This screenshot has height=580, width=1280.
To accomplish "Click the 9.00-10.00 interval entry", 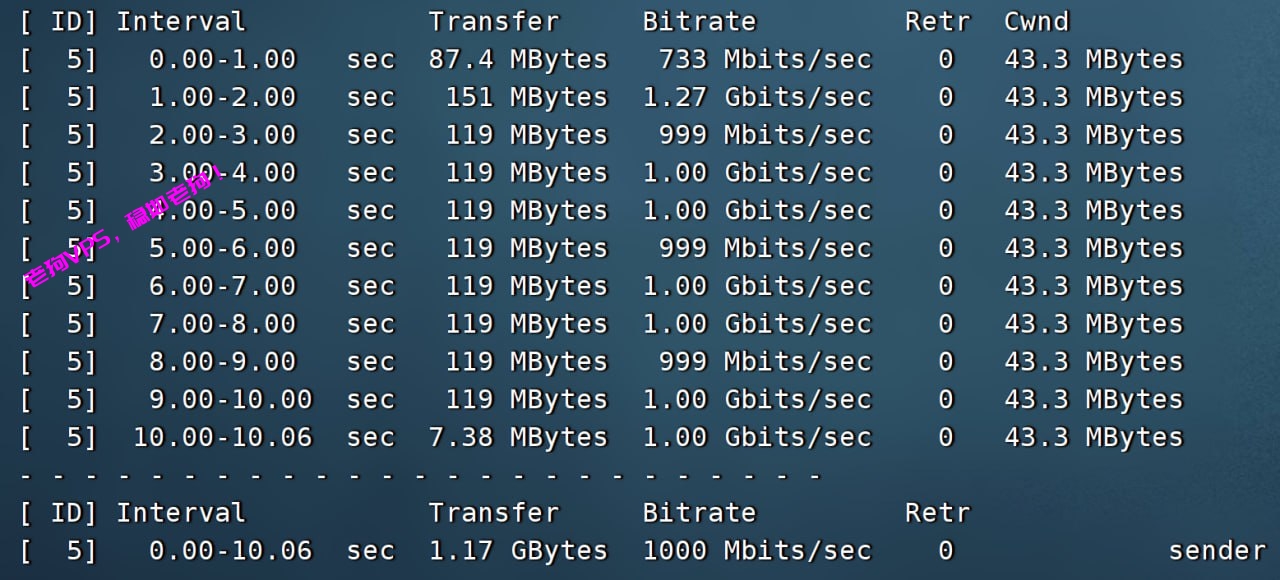I will coord(230,400).
